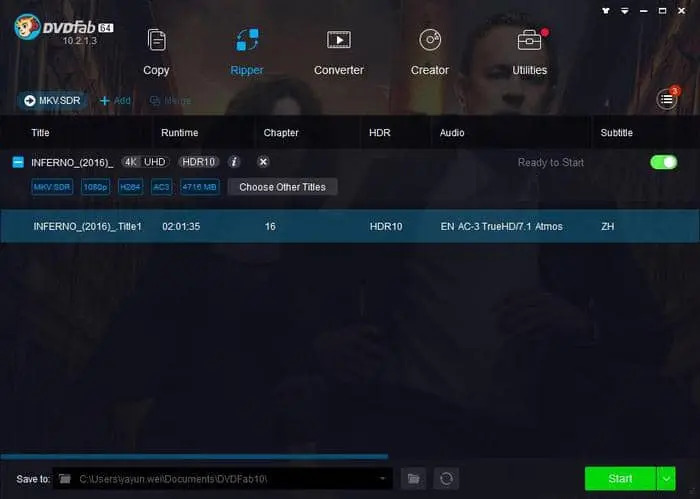Image resolution: width=700 pixels, height=499 pixels.
Task: Click the 4716 MB size tag
Action: point(200,187)
